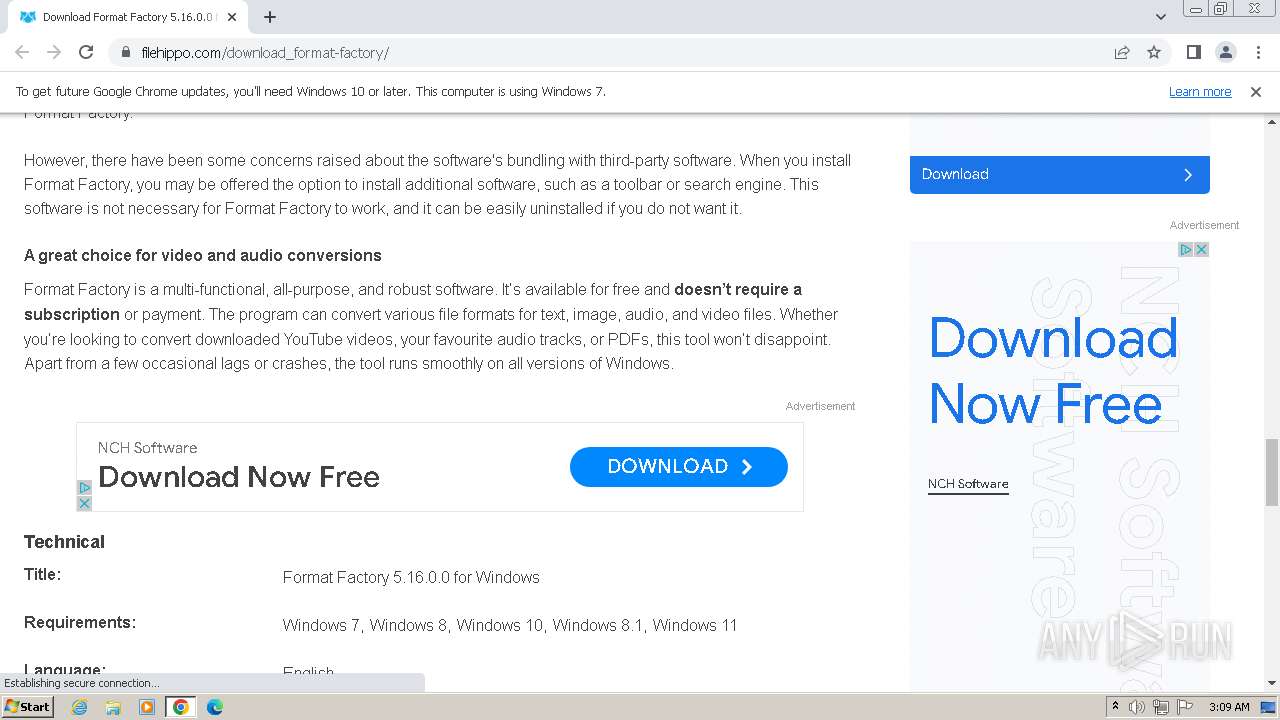Close the banner advertisement
The image size is (1280, 720).
84,503
